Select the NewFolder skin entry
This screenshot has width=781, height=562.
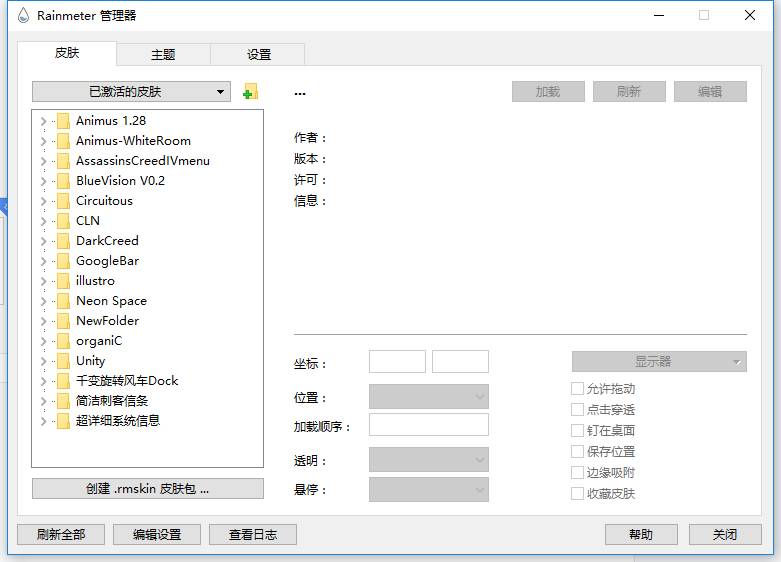[108, 321]
